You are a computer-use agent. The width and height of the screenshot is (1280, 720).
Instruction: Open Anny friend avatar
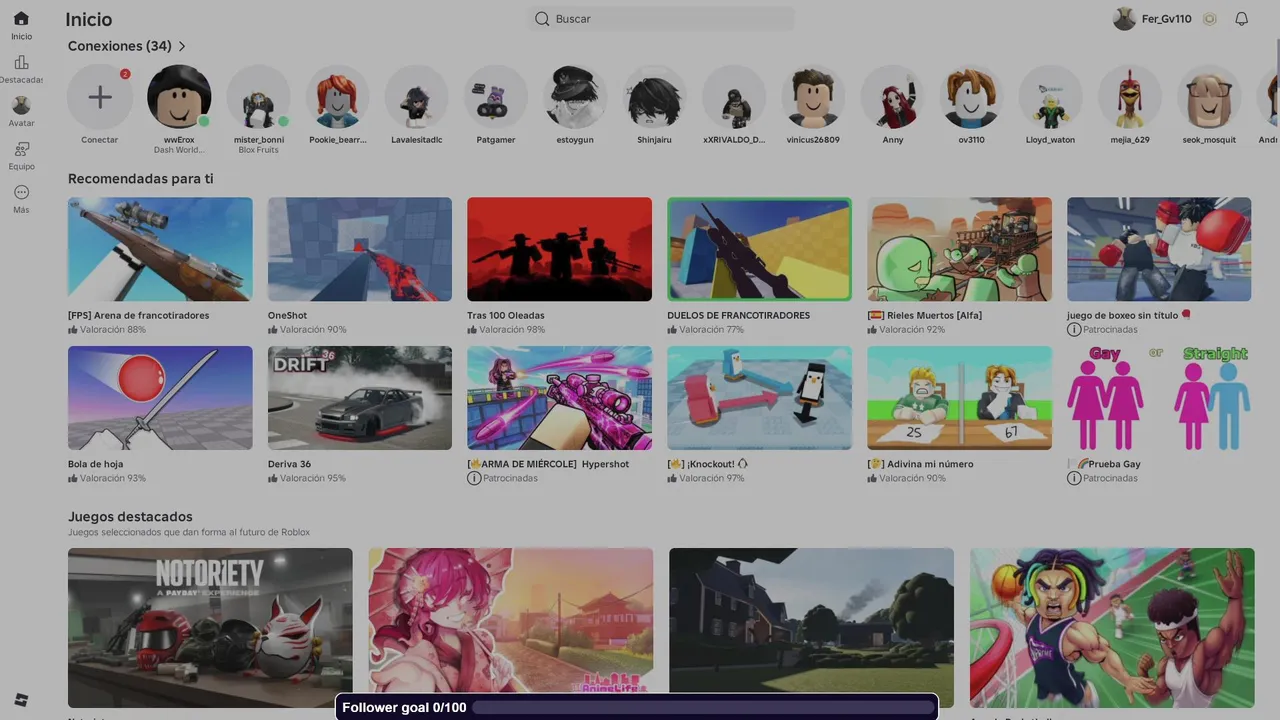pyautogui.click(x=893, y=97)
